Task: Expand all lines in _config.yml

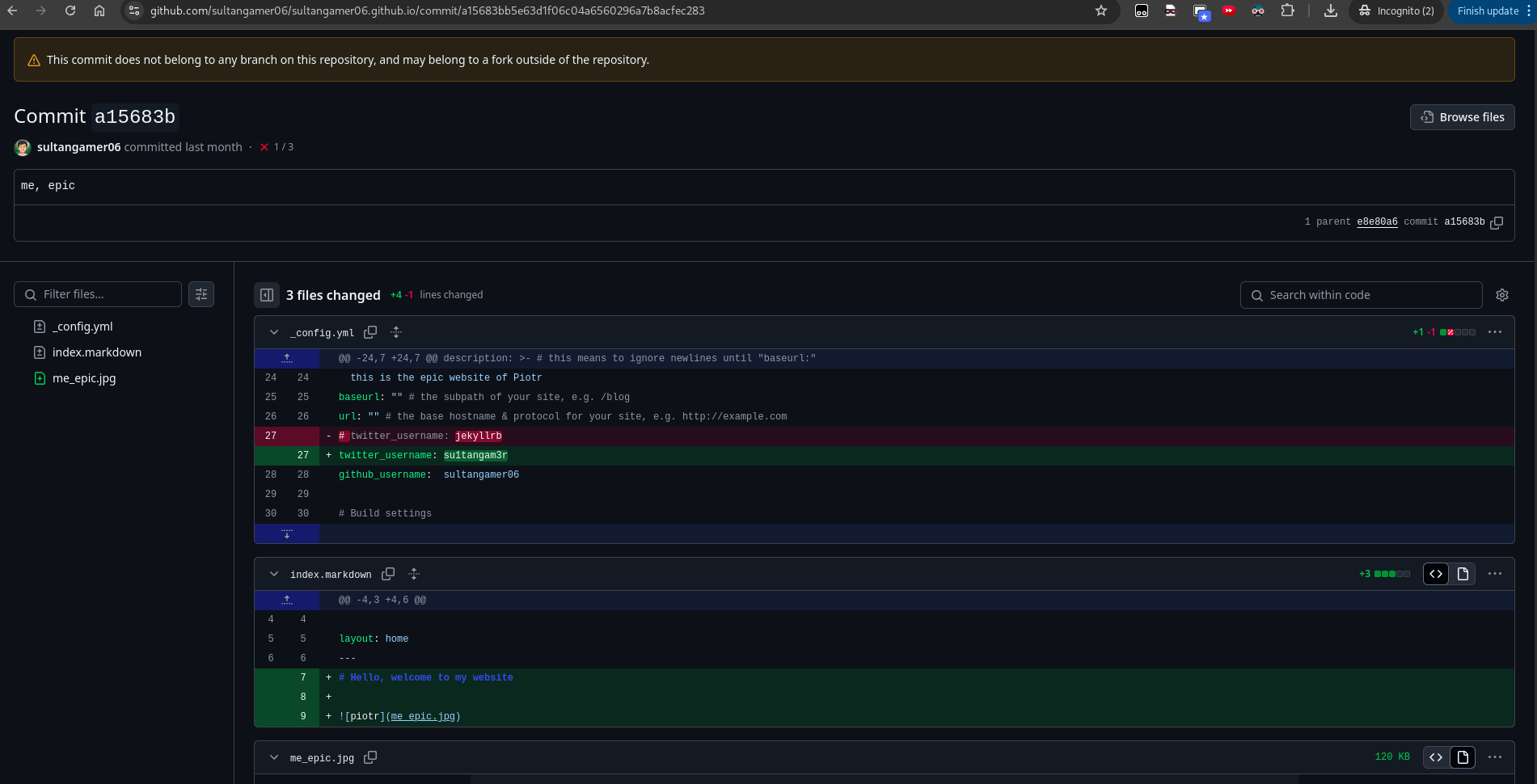Action: click(396, 332)
